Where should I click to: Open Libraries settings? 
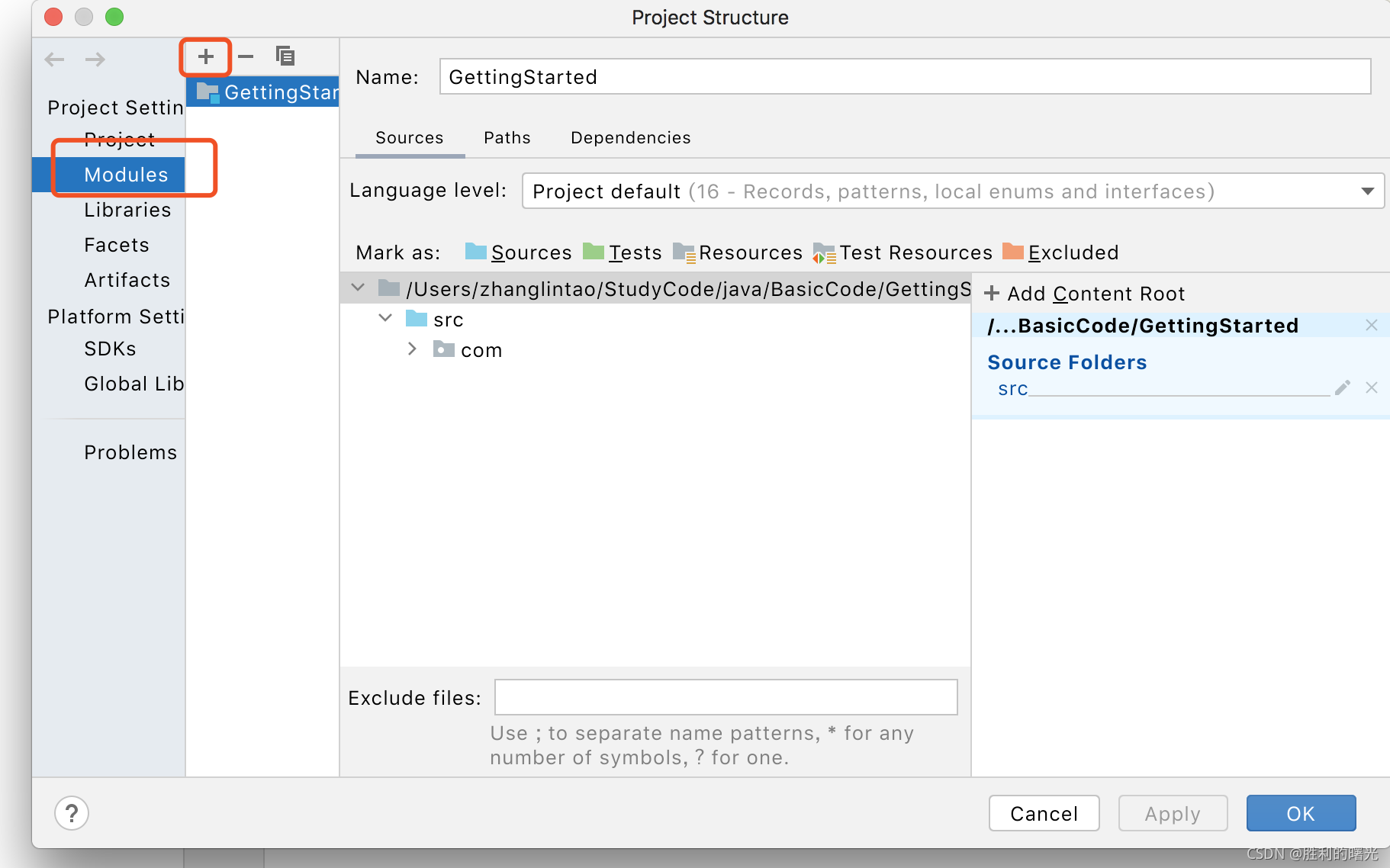point(127,210)
